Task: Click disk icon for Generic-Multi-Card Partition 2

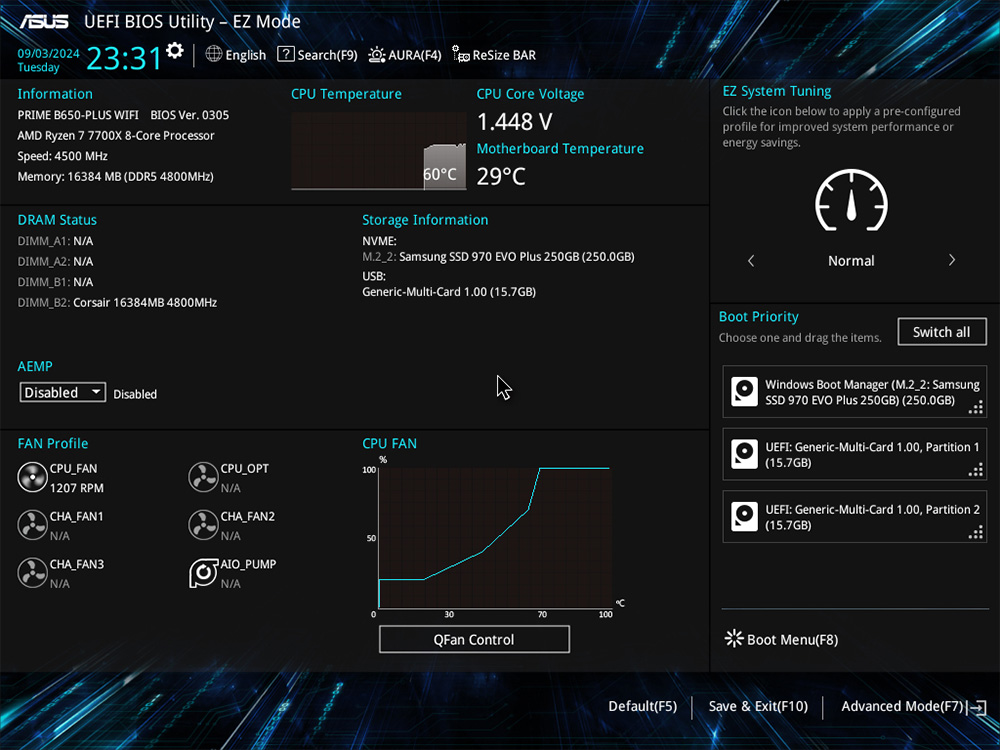Action: point(744,517)
